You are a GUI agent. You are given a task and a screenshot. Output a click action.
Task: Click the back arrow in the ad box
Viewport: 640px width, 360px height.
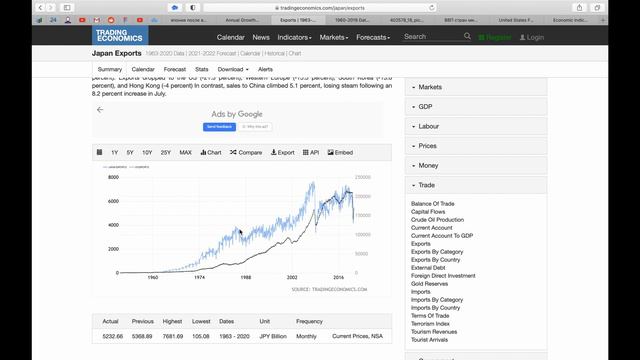(100, 109)
